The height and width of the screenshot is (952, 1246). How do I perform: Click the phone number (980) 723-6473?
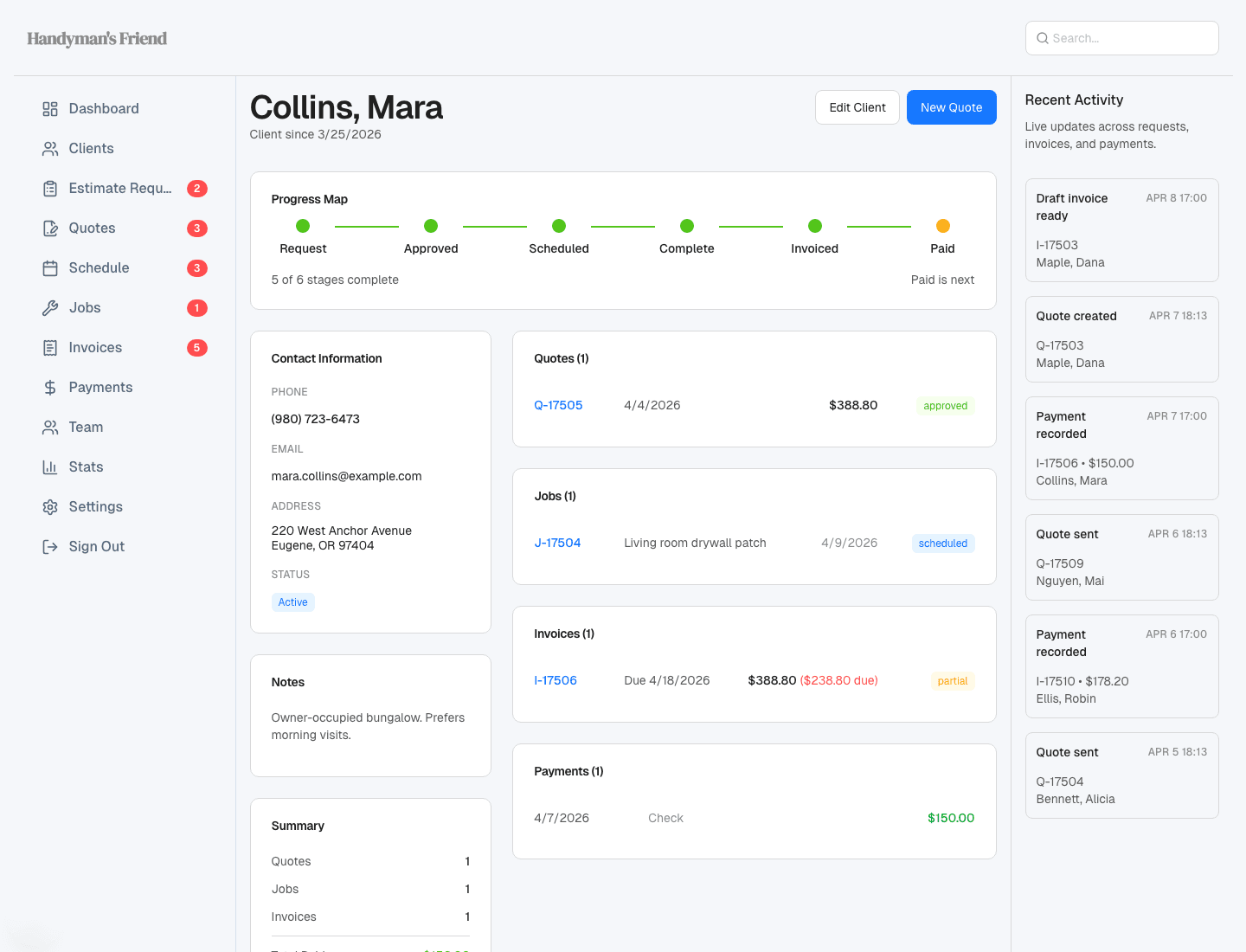point(316,419)
